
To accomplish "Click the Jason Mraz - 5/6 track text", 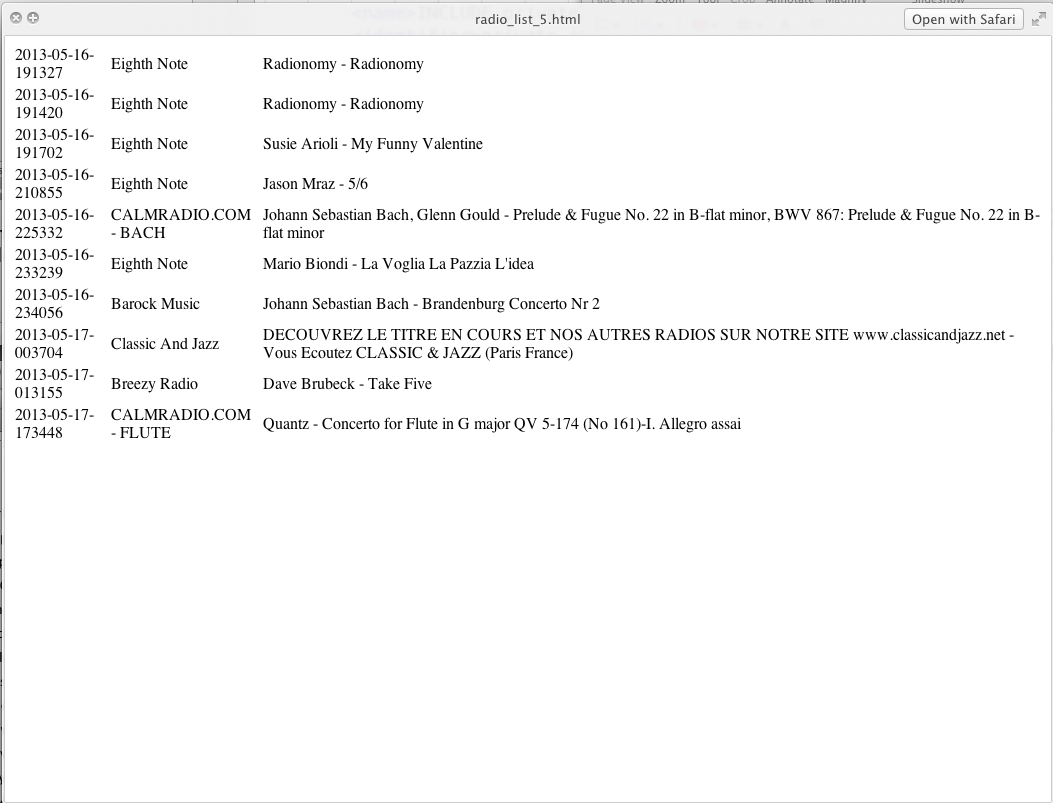I will coord(315,184).
